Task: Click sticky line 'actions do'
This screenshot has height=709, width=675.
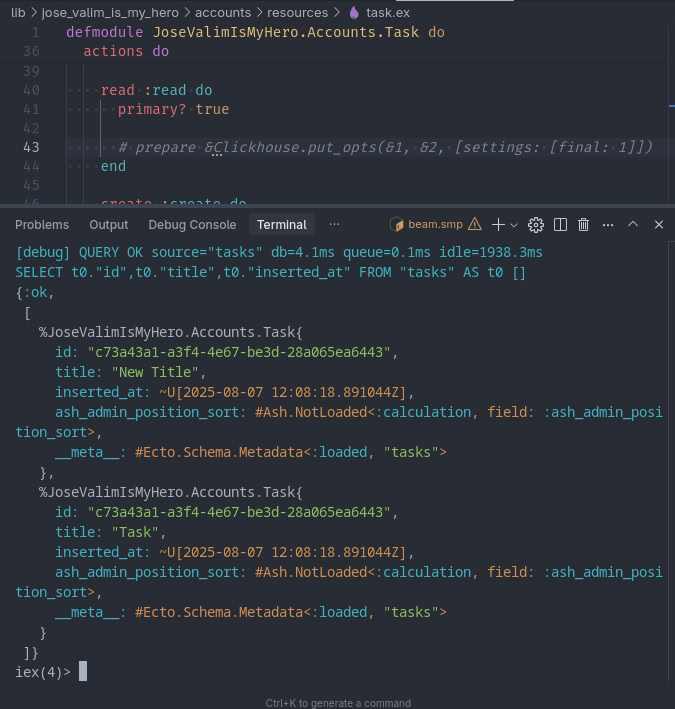Action: [126, 51]
